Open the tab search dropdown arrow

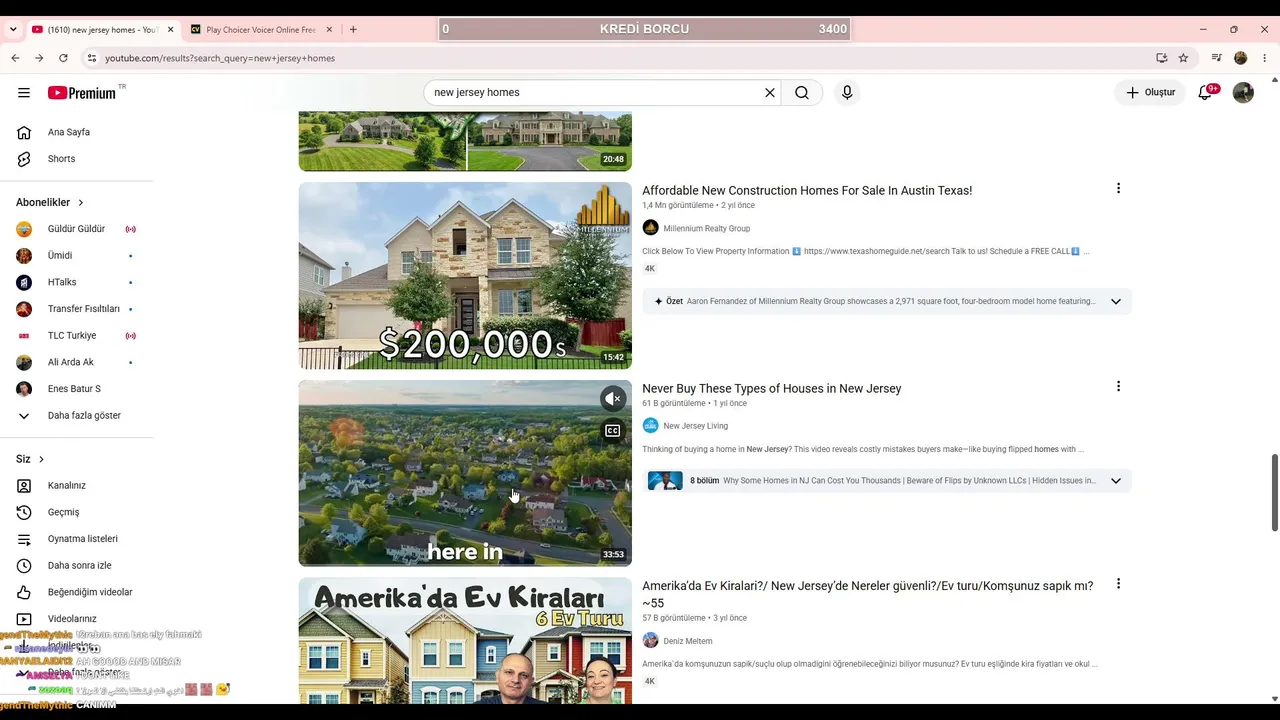click(13, 30)
